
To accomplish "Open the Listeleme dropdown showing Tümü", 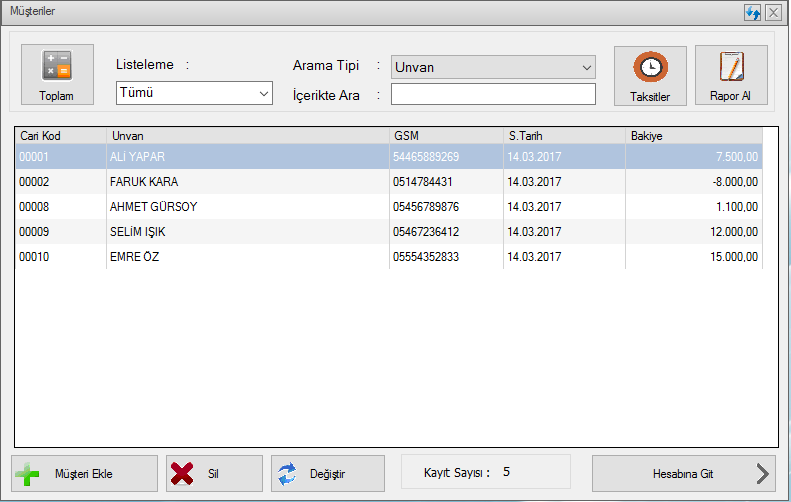I will pos(194,93).
